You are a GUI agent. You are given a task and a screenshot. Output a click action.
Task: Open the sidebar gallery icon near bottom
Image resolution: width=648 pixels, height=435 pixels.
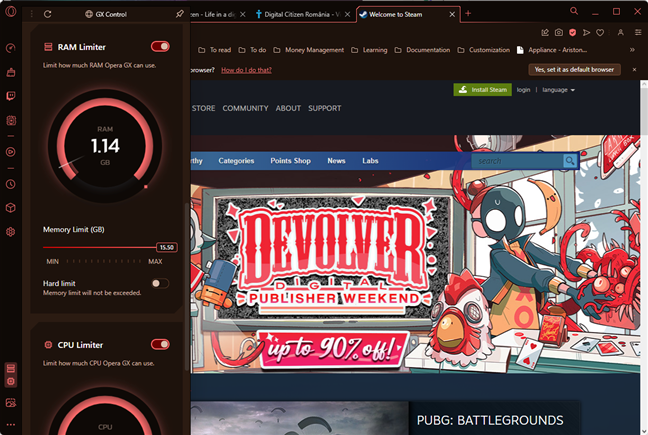pyautogui.click(x=11, y=402)
